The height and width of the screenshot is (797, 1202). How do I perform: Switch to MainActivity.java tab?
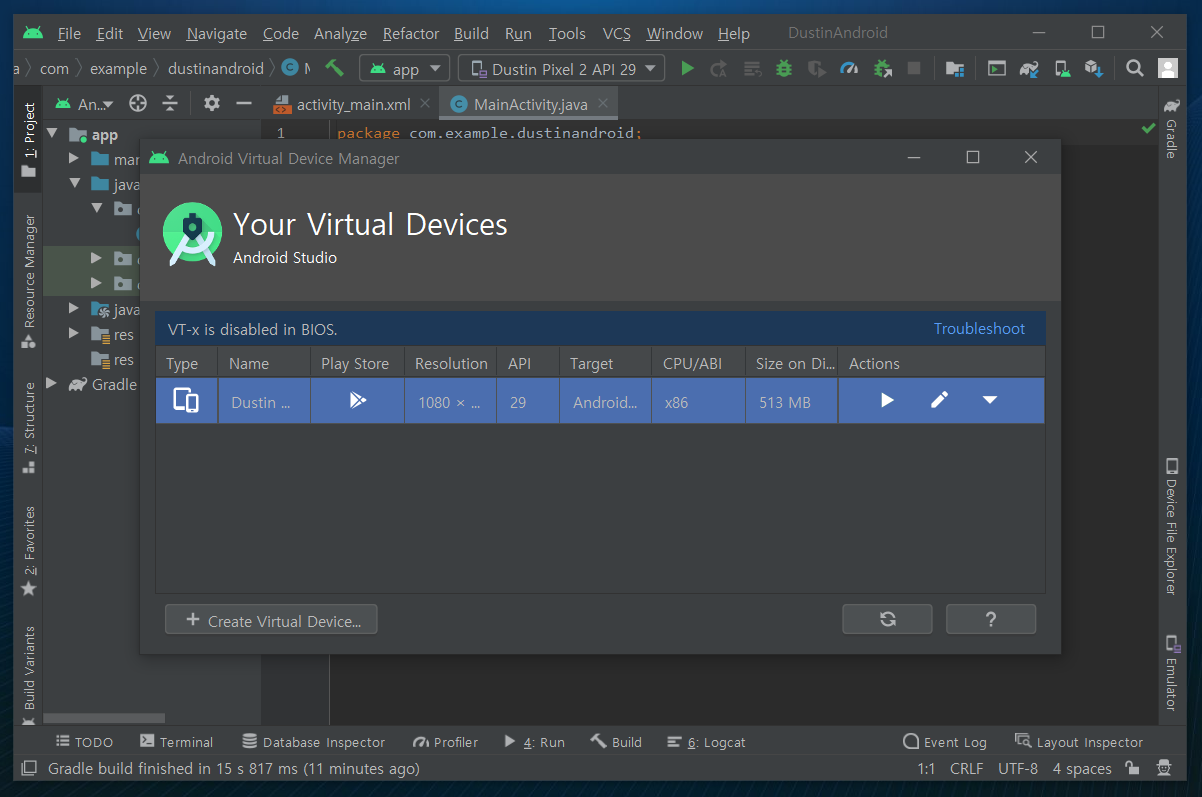[531, 104]
